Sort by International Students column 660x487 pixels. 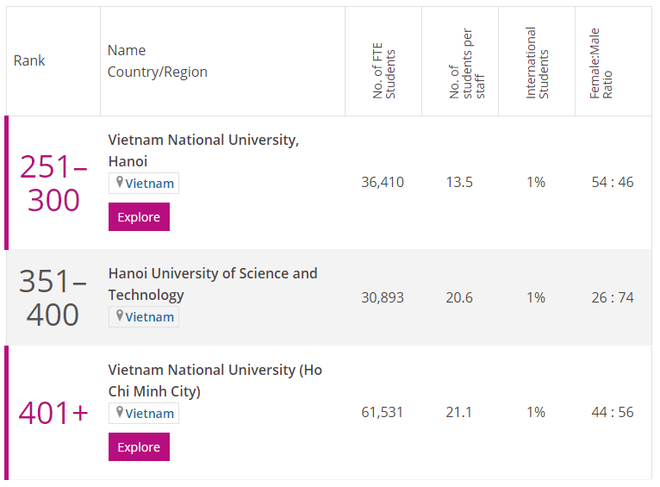click(x=537, y=62)
